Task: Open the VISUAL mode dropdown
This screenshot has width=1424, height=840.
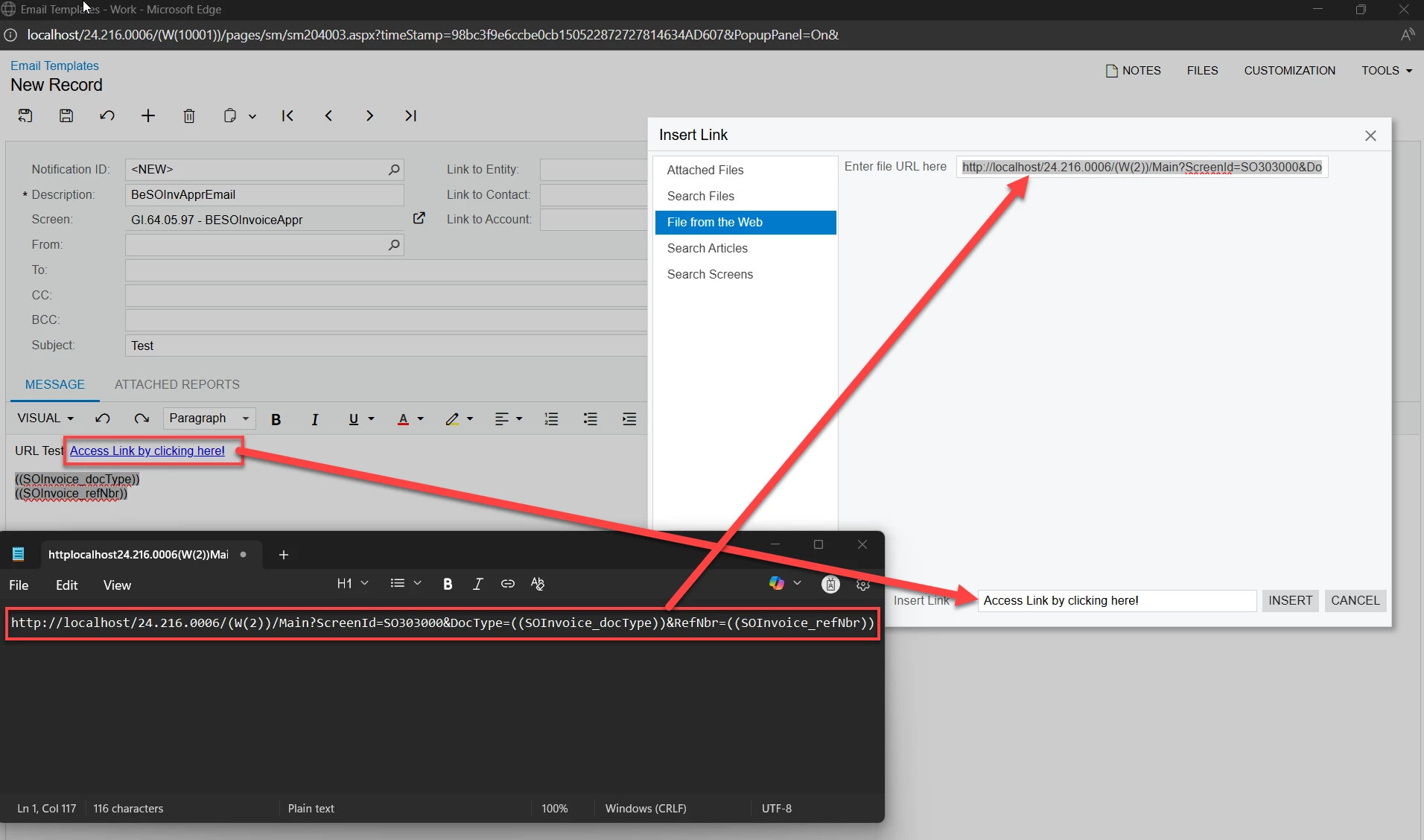Action: 45,419
